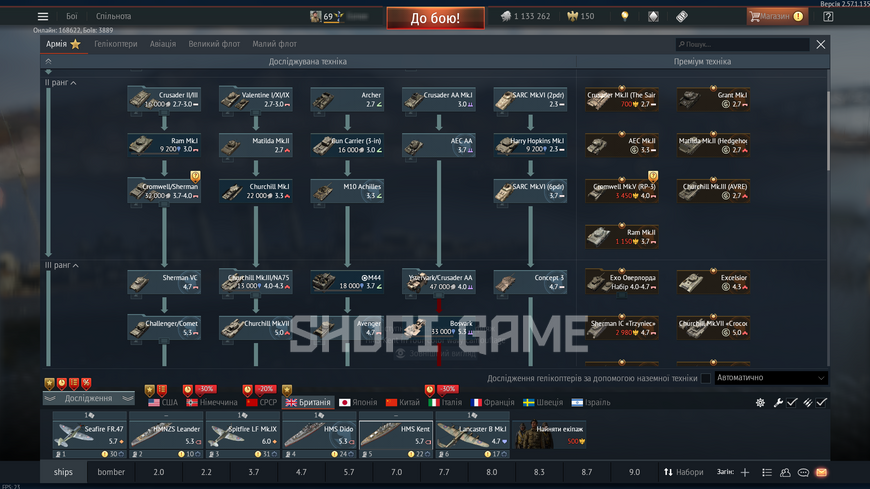Screen dimensions: 870x489
Task: Open the Набори presets selector
Action: click(x=684, y=472)
